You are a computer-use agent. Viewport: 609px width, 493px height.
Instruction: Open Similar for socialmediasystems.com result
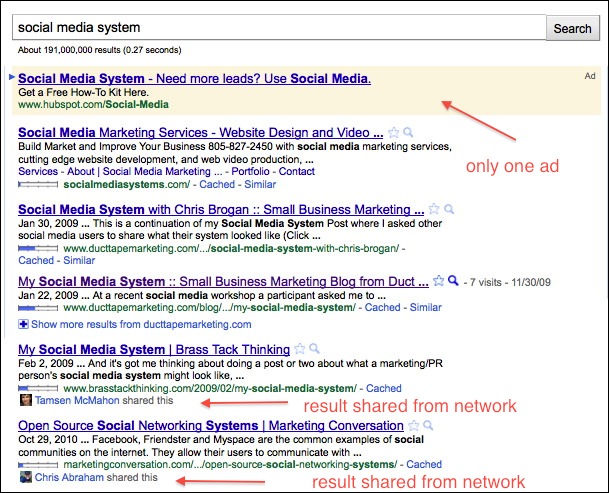(x=260, y=184)
